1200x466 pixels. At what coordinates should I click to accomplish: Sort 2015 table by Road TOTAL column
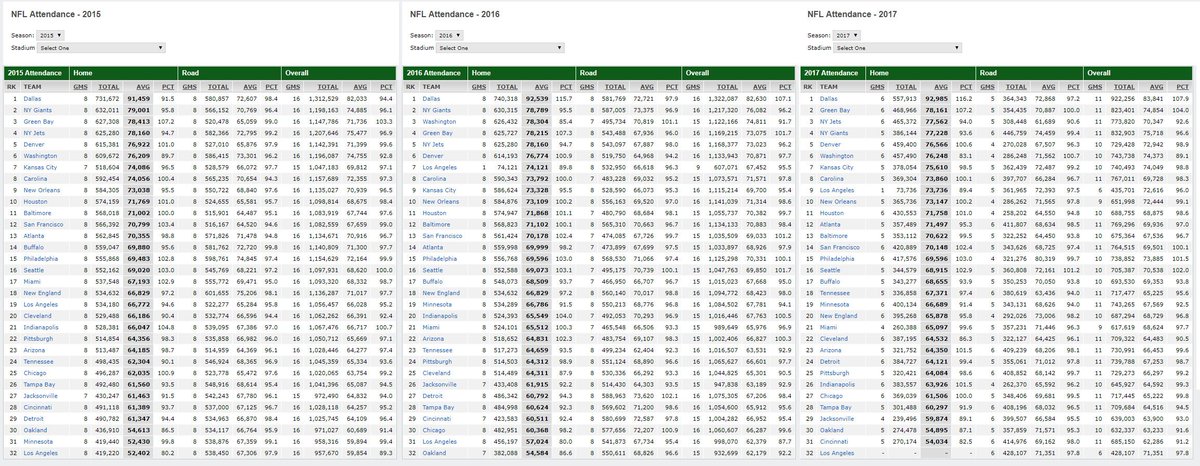[x=219, y=87]
